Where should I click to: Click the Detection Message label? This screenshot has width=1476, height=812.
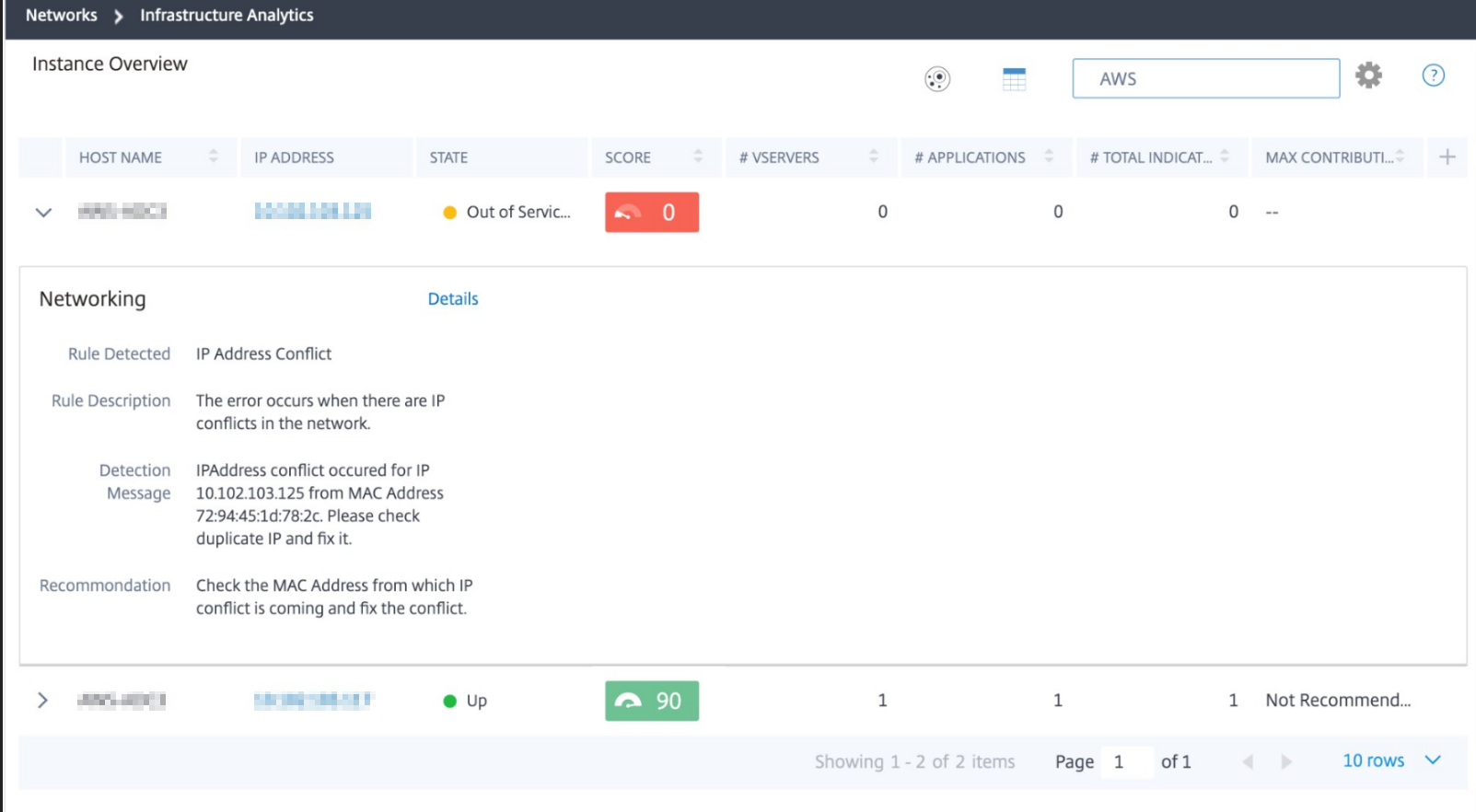pos(135,481)
